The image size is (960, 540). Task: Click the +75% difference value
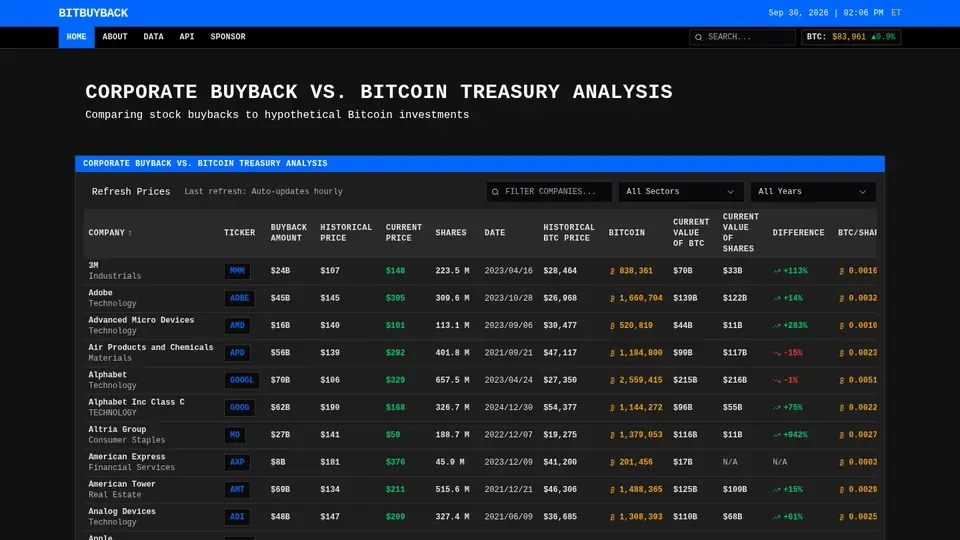click(x=793, y=408)
